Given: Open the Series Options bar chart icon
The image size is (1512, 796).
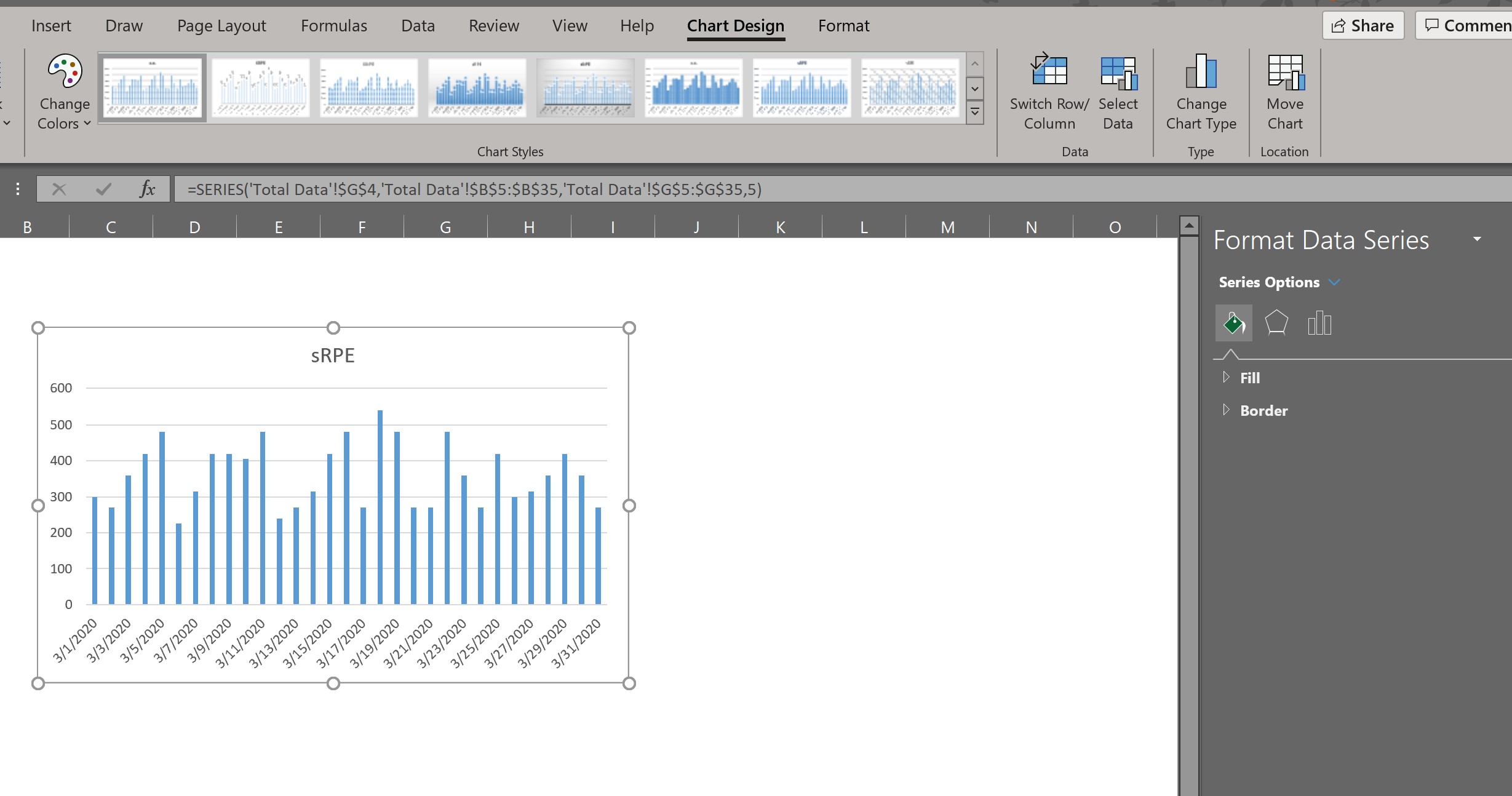Looking at the screenshot, I should (1319, 323).
